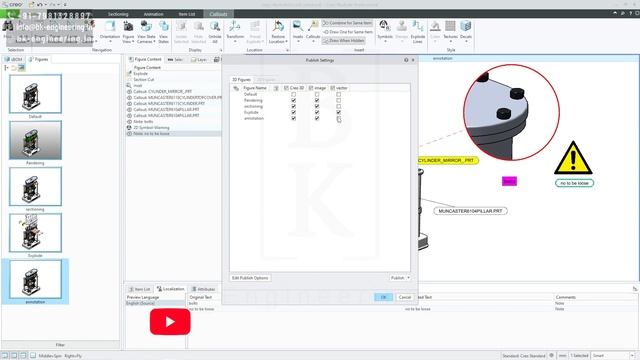Viewport: 640px width, 360px height.
Task: Click the Unhide All icon
Action: [x=215, y=27]
